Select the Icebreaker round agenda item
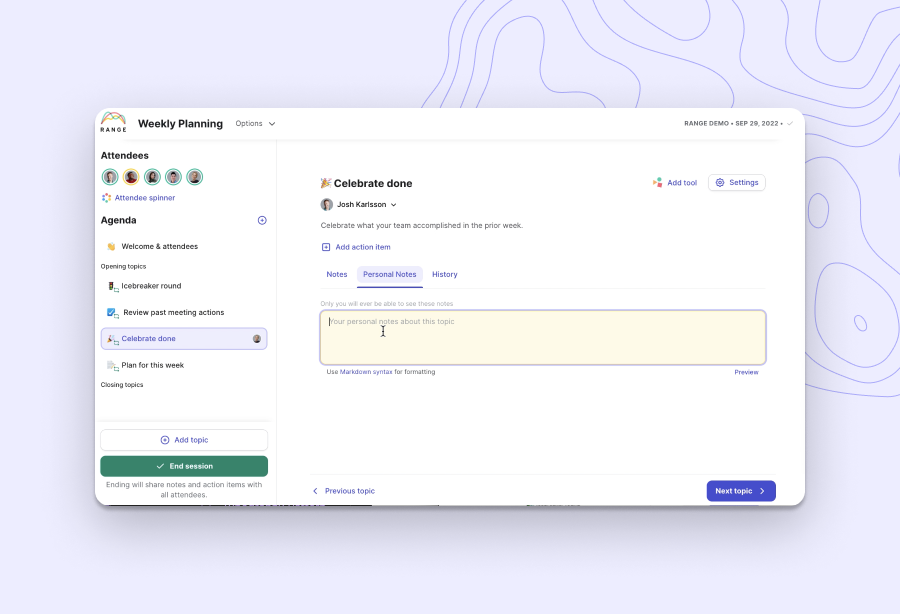900x614 pixels. click(x=184, y=286)
